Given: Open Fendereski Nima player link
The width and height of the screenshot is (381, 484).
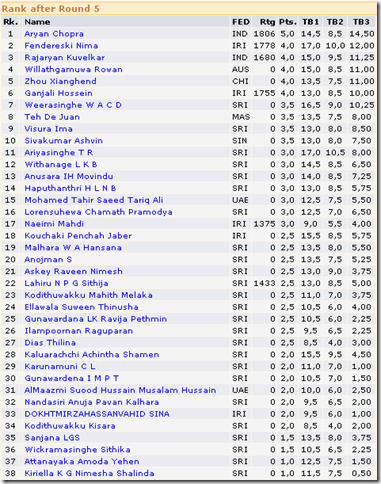Looking at the screenshot, I should click(x=61, y=46).
